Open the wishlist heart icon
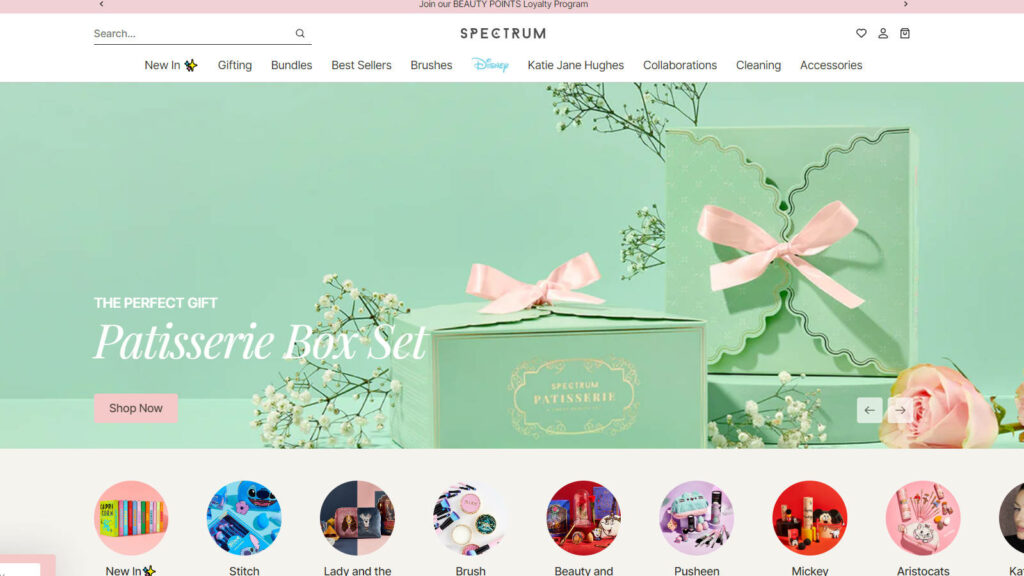Screen dimensions: 1024x576 861,34
